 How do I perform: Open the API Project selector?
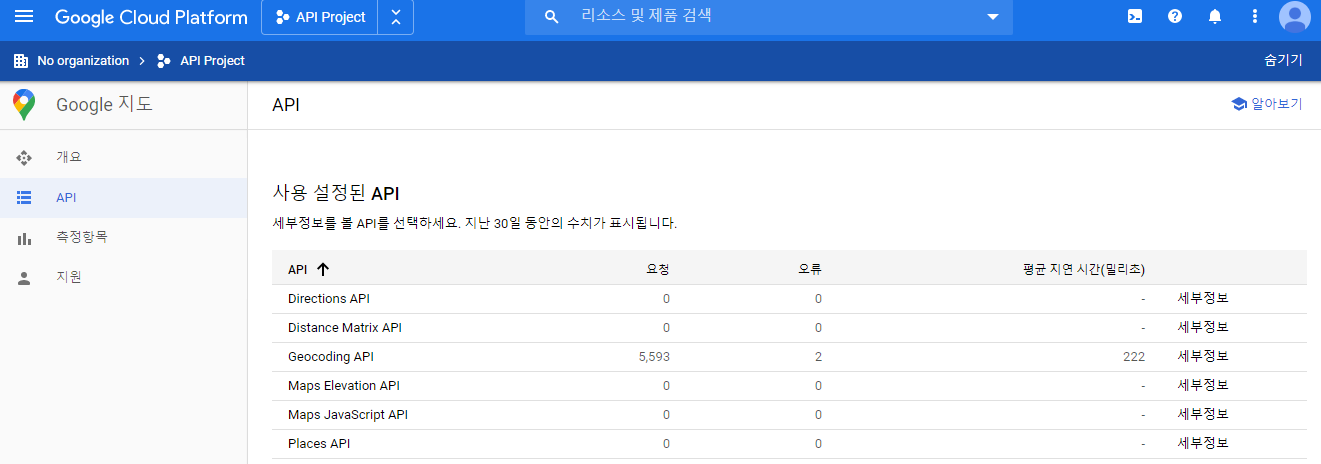320,17
